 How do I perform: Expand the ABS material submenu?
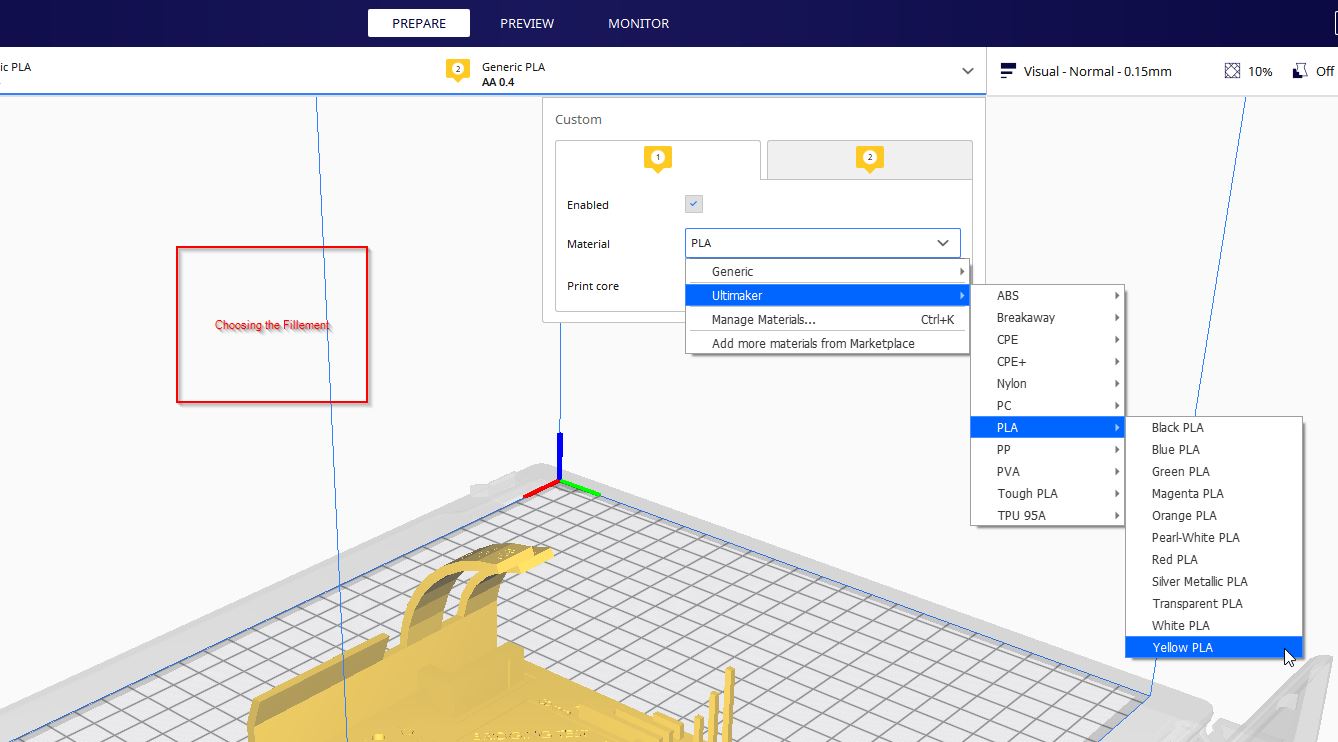tap(1048, 295)
